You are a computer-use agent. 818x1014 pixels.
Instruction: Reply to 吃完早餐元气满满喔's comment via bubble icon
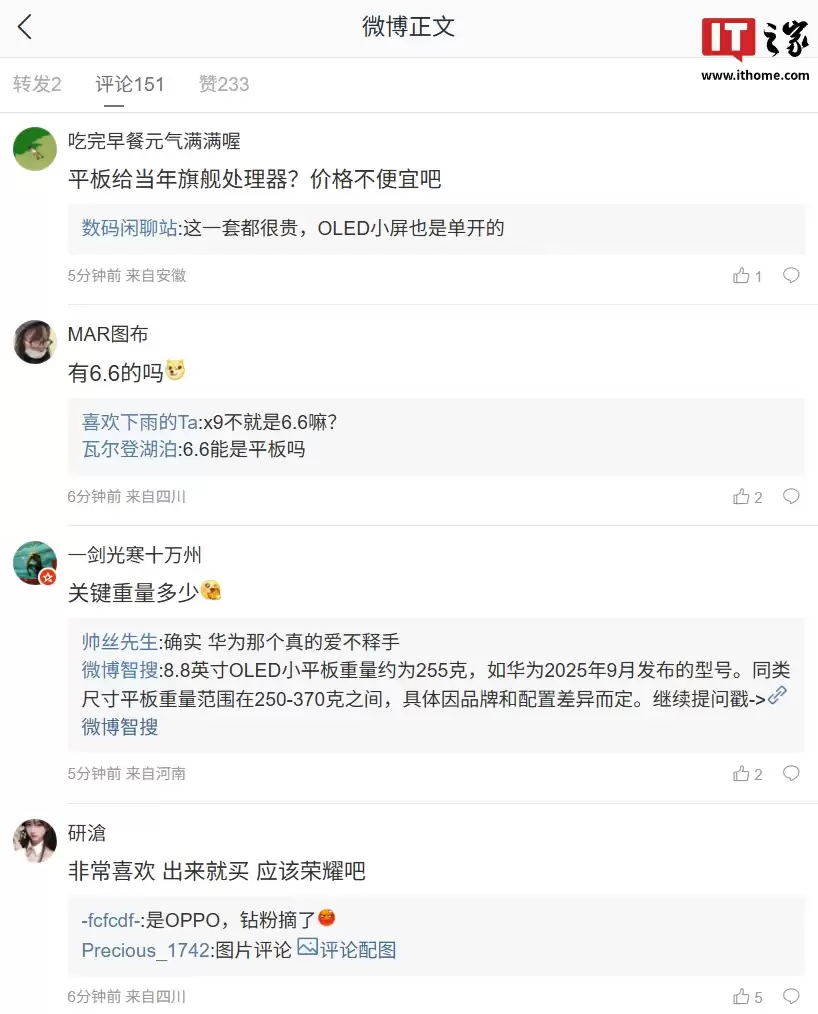[x=791, y=275]
